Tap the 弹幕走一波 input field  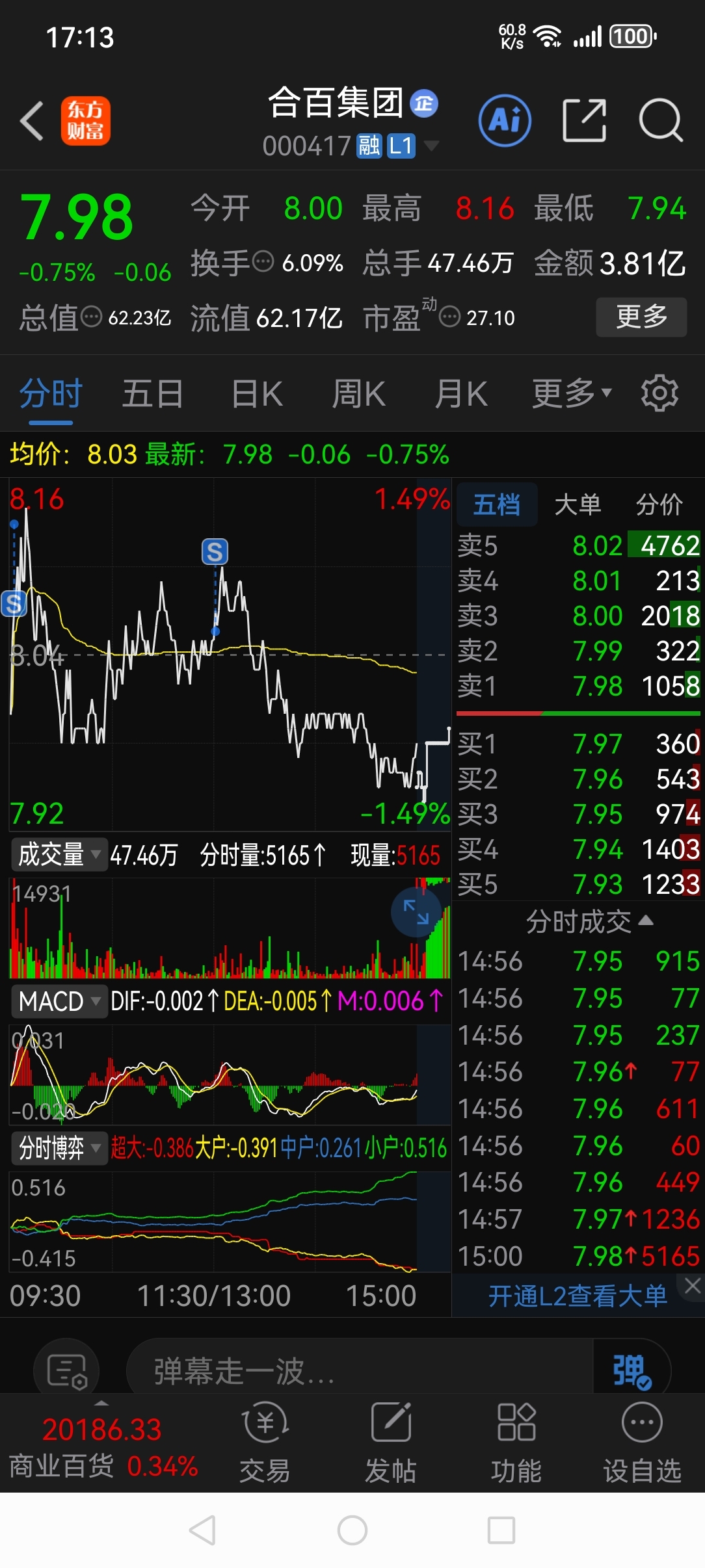coord(360,1370)
